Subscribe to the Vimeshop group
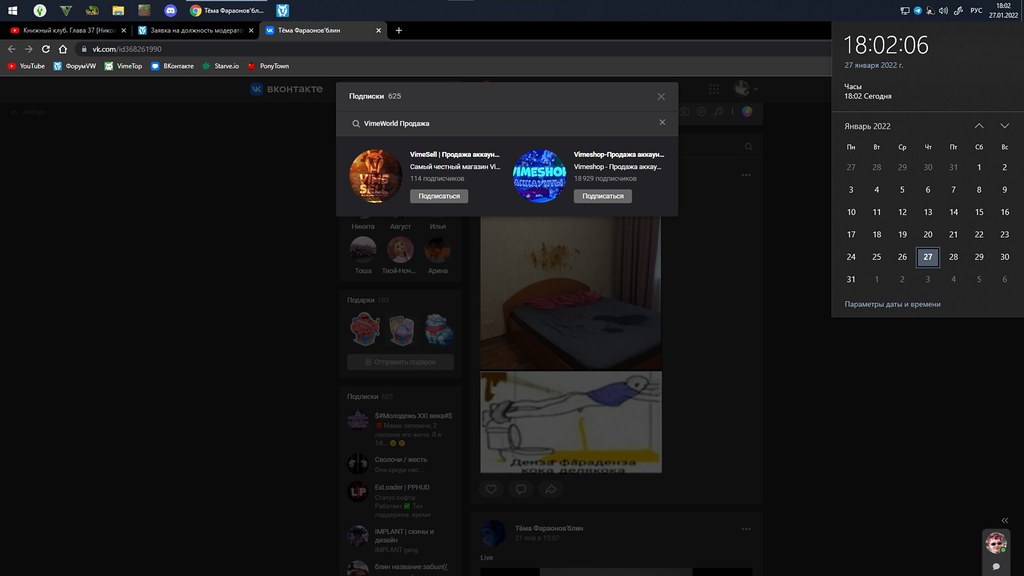 point(603,196)
